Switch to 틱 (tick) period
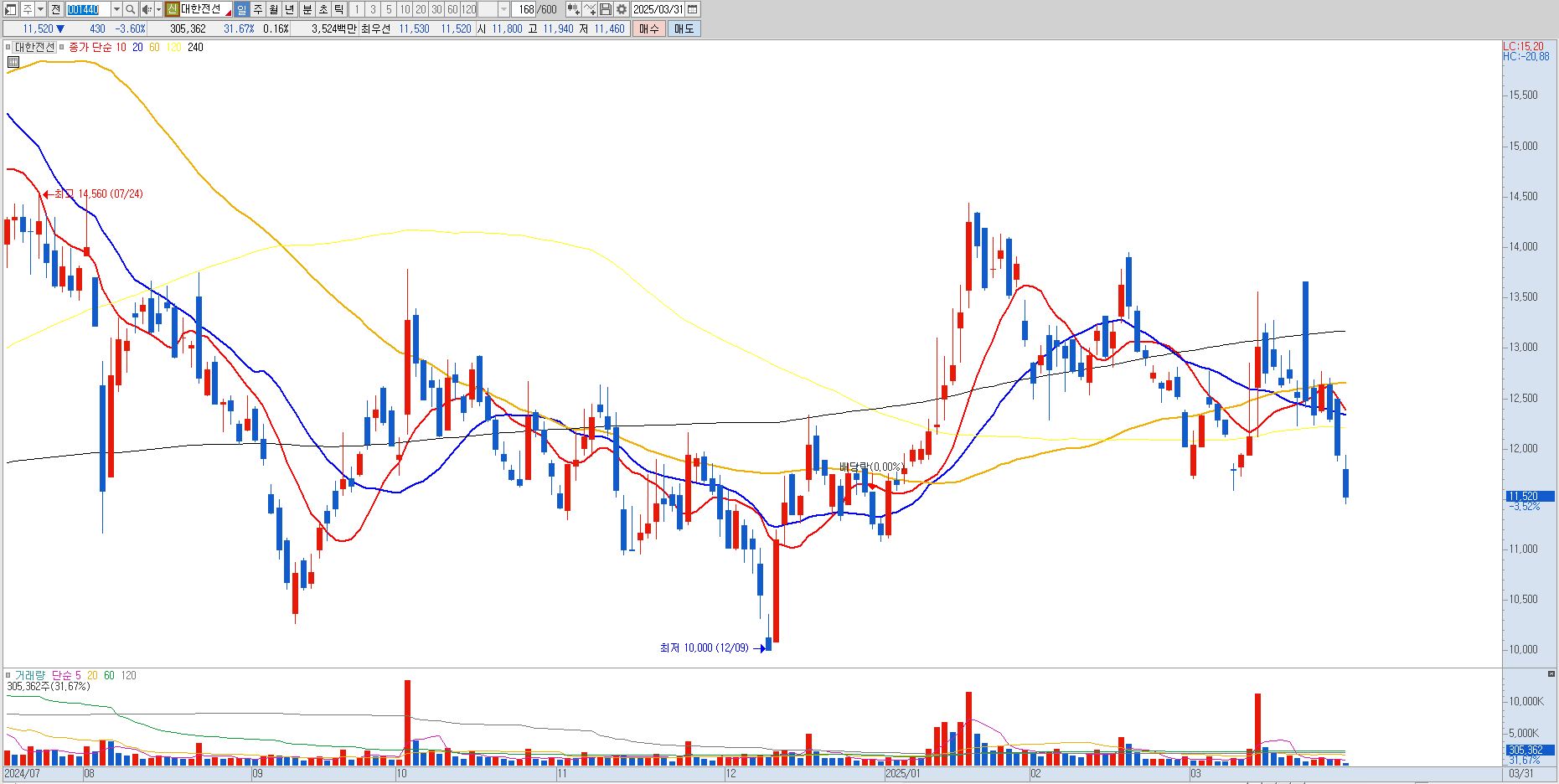 pos(338,9)
